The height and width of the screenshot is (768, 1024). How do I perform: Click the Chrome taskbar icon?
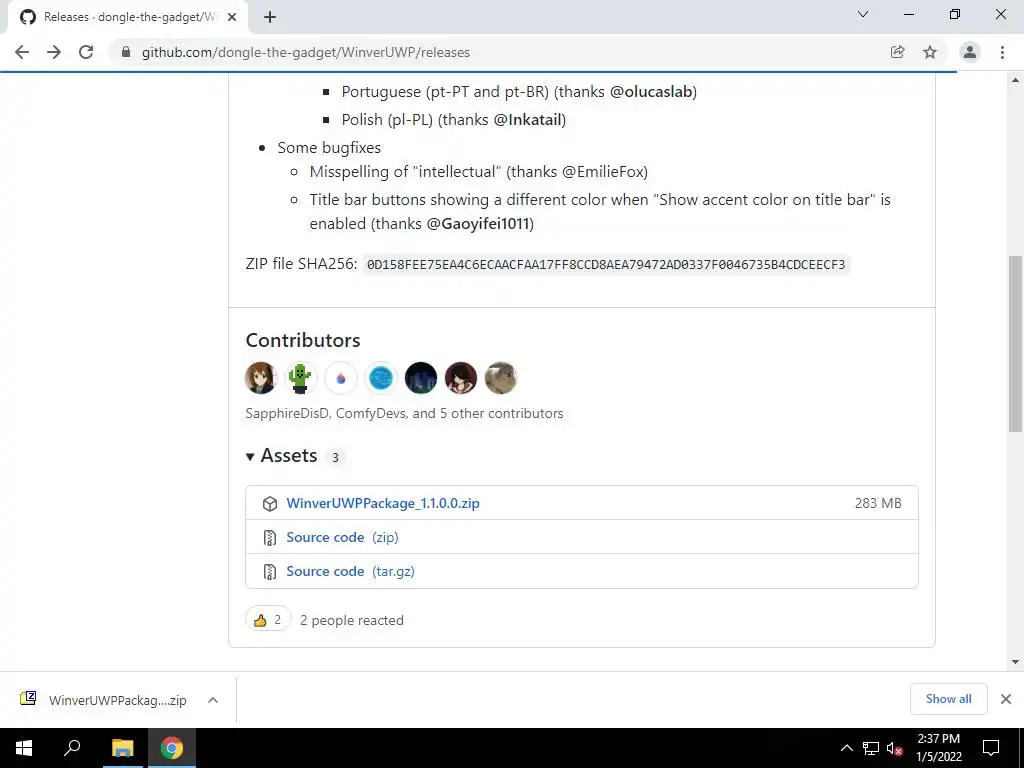click(172, 748)
